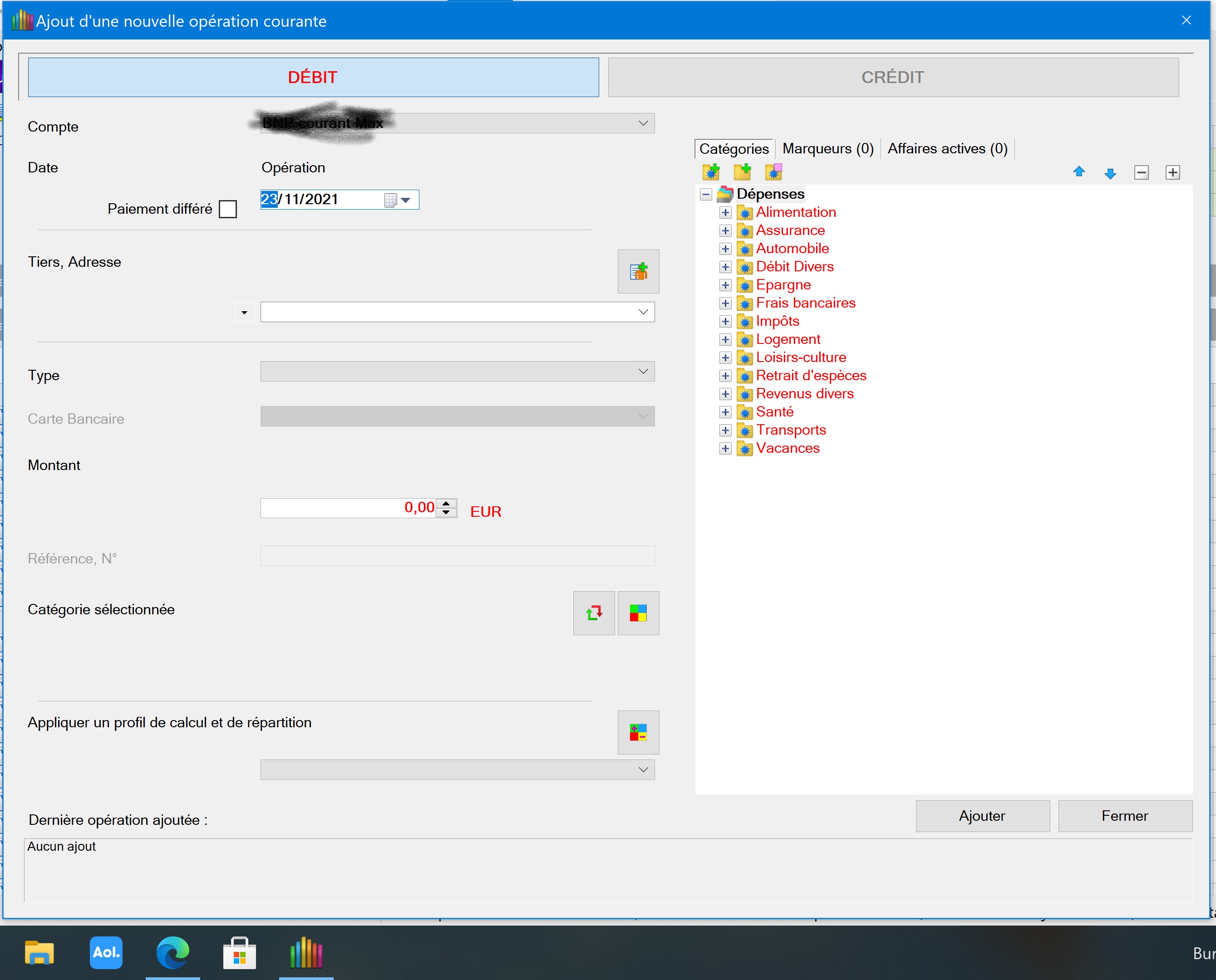The height and width of the screenshot is (980, 1216).
Task: Click the blue down arrow icon
Action: tap(1110, 173)
